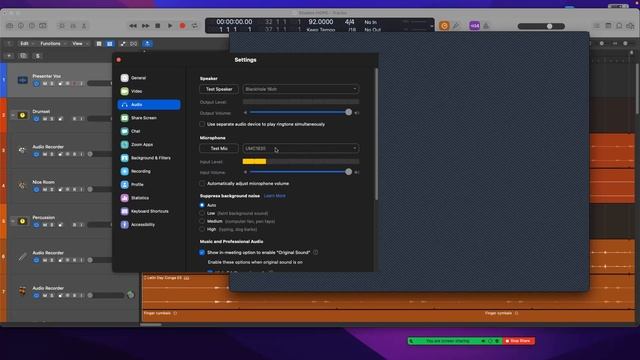Open the Logic View dropdown menu
The width and height of the screenshot is (640, 360).
coord(79,43)
